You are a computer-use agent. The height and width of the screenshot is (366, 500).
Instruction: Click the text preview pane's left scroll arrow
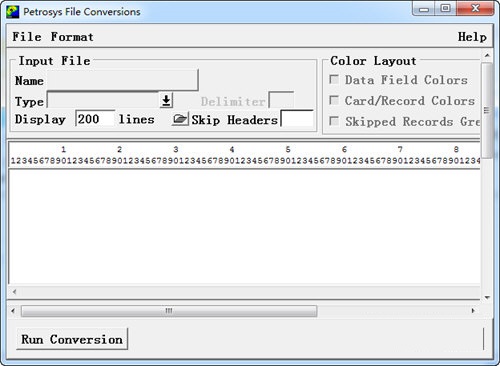[14, 292]
